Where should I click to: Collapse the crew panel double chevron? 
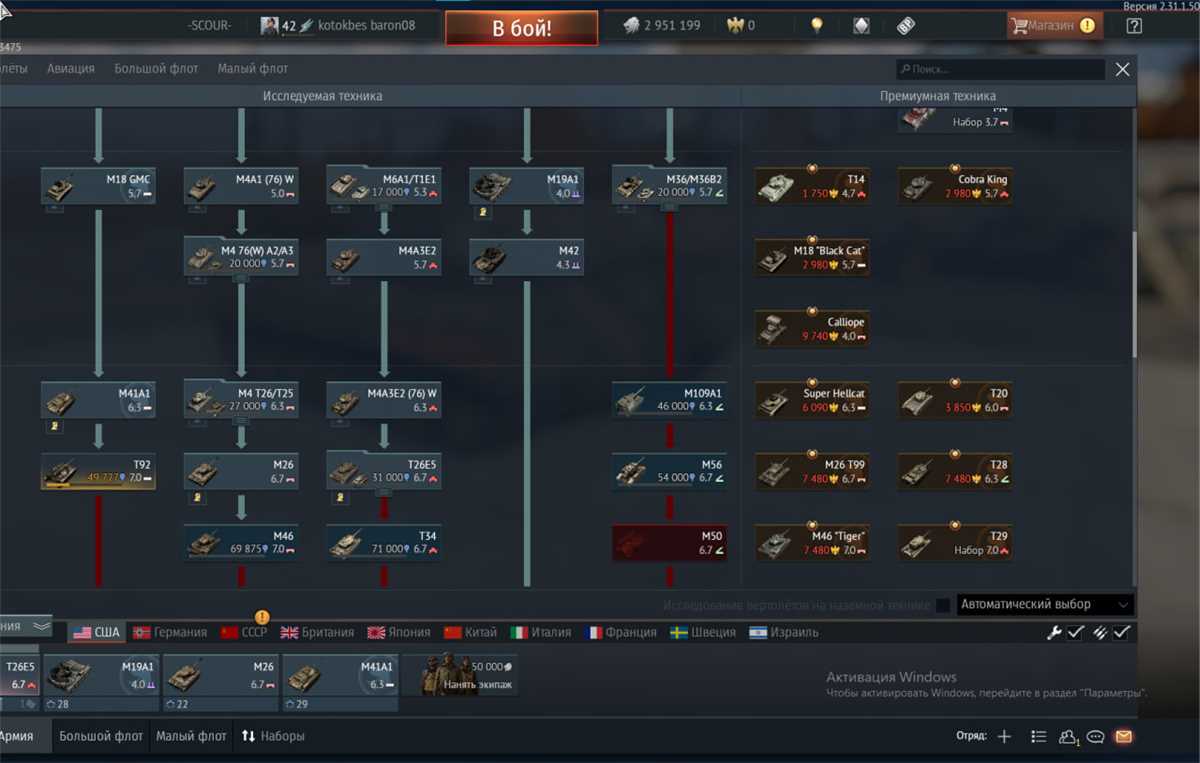coord(41,626)
